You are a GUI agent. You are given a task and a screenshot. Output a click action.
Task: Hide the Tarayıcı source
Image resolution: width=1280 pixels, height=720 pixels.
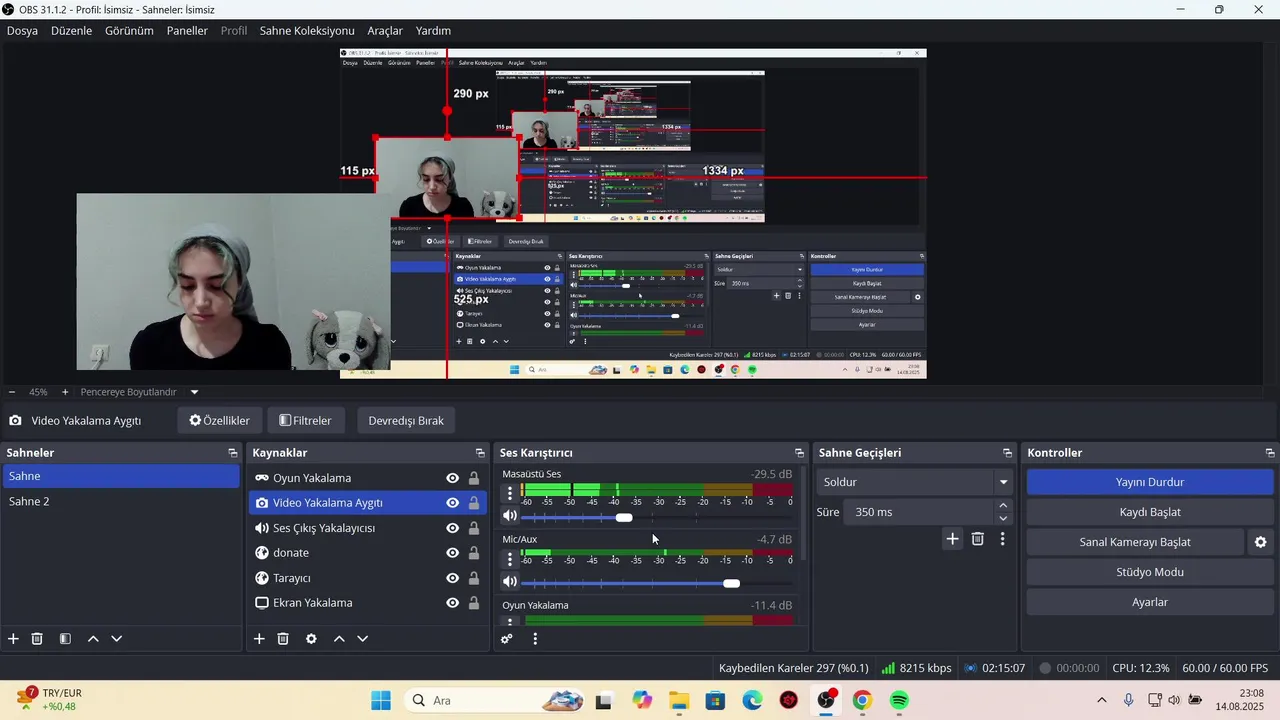click(453, 578)
